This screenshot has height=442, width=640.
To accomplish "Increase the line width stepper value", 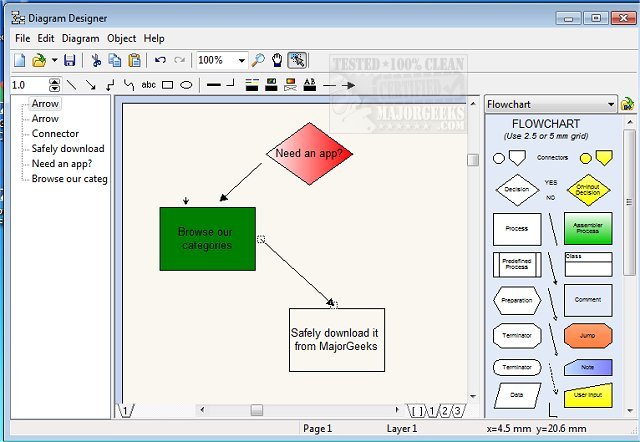I will tap(54, 82).
